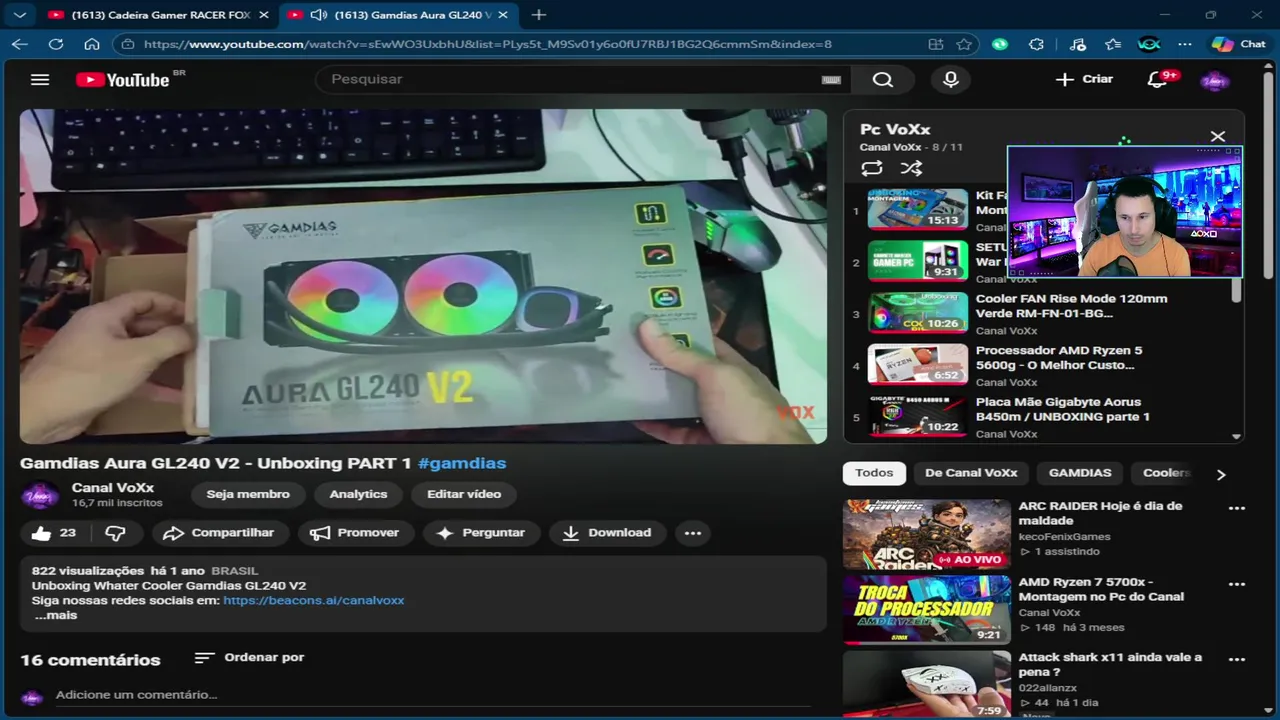
Task: Add this page to favorites with star
Action: [964, 44]
